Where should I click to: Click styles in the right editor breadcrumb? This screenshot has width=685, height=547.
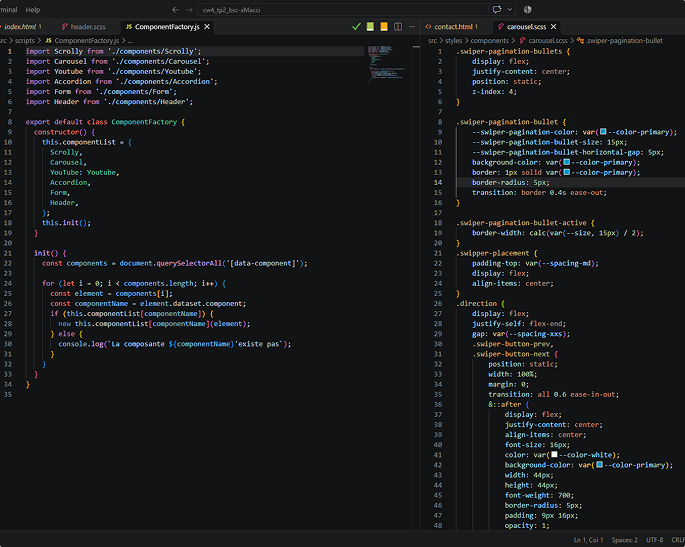point(453,41)
